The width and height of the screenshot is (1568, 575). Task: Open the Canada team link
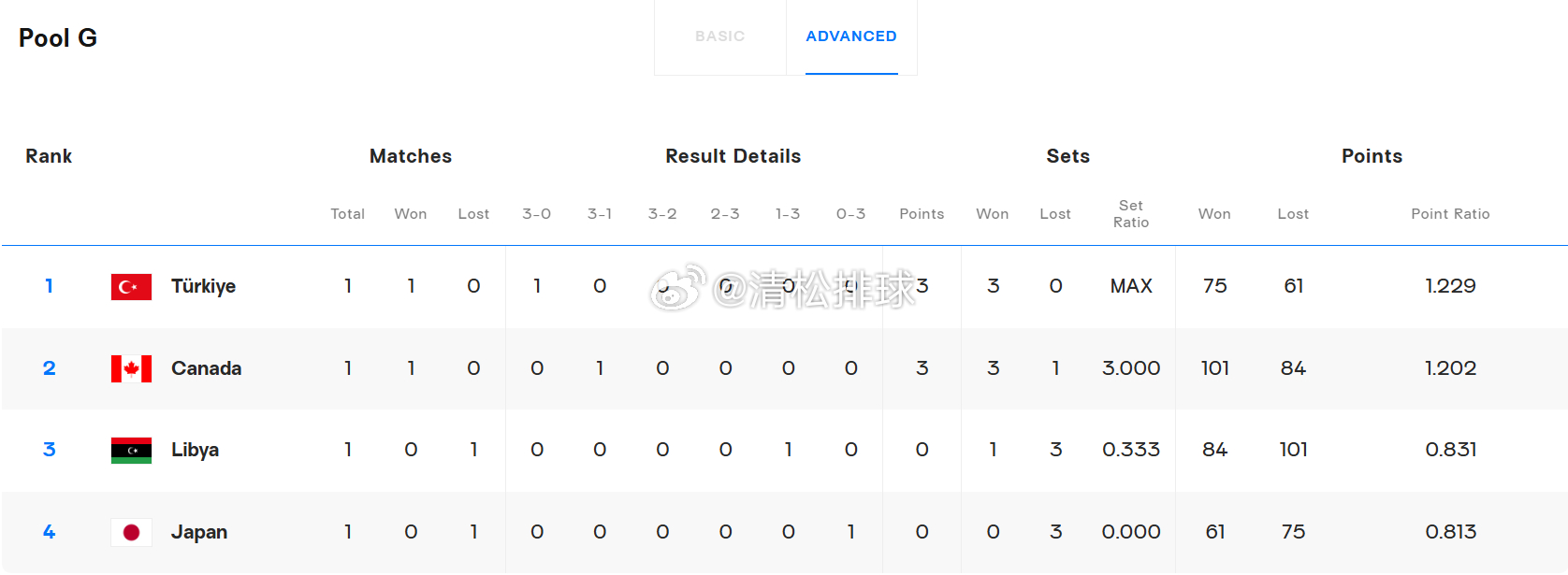206,368
